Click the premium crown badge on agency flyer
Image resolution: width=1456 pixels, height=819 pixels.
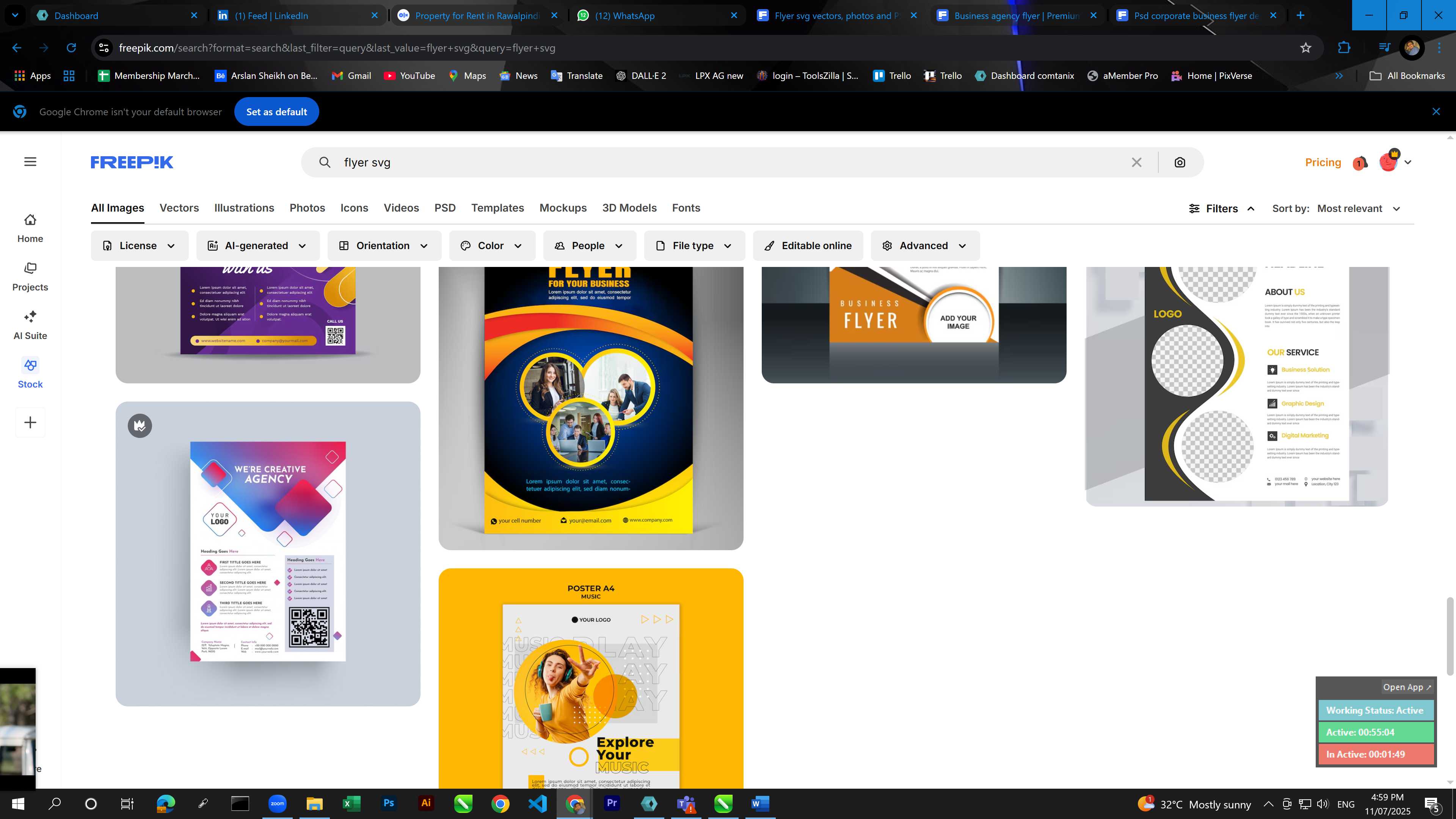point(140,425)
